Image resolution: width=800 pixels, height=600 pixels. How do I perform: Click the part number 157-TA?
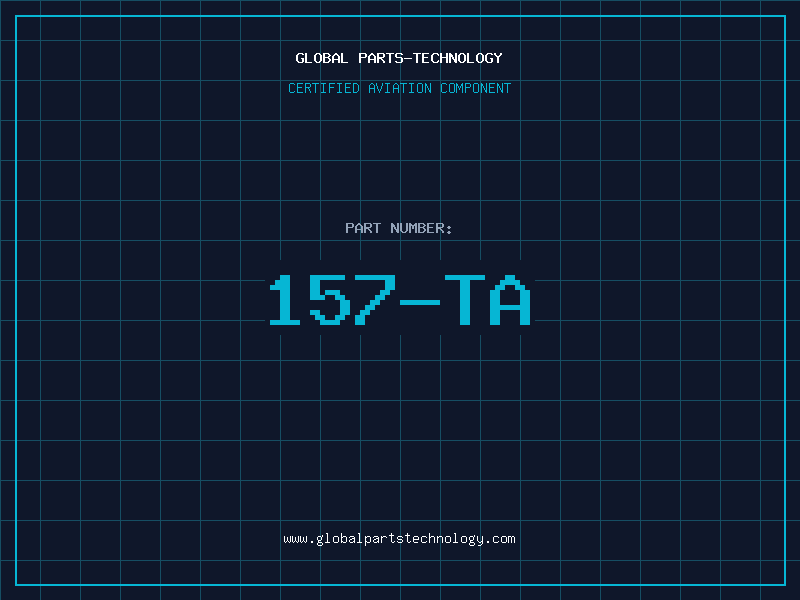coord(400,300)
